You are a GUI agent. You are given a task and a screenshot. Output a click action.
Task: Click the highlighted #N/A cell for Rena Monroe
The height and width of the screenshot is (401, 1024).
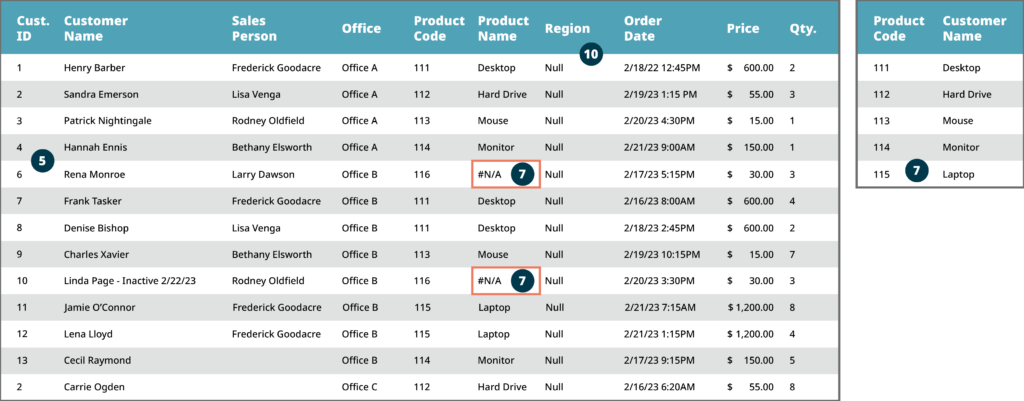click(x=490, y=174)
